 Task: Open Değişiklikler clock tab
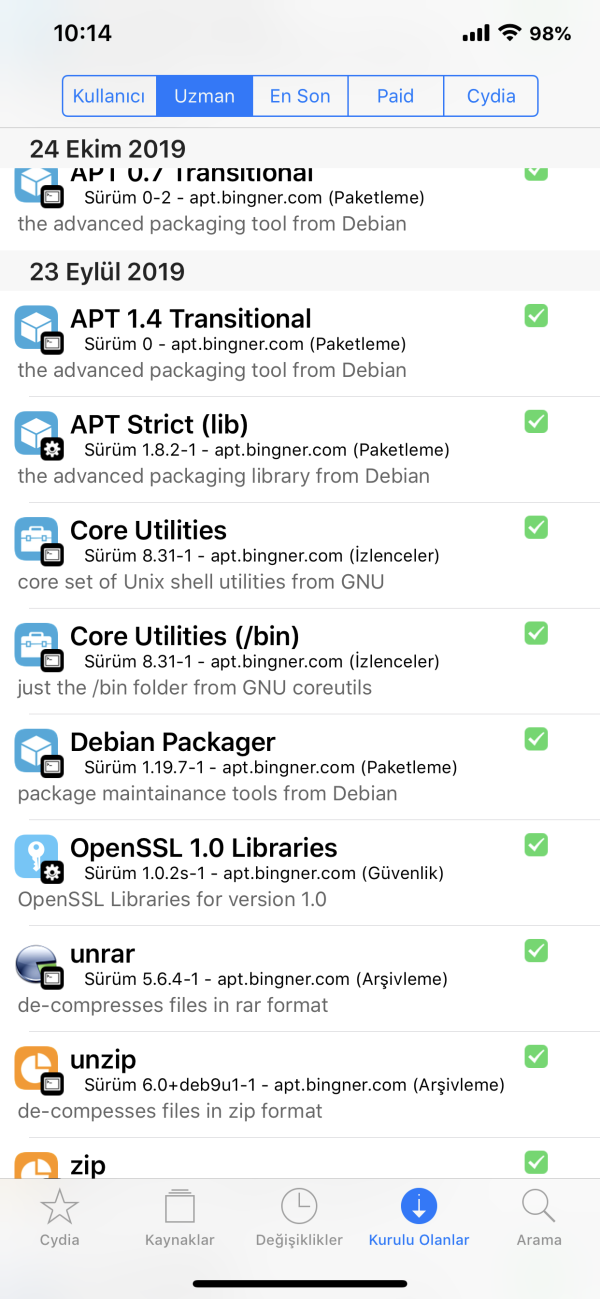(299, 1208)
